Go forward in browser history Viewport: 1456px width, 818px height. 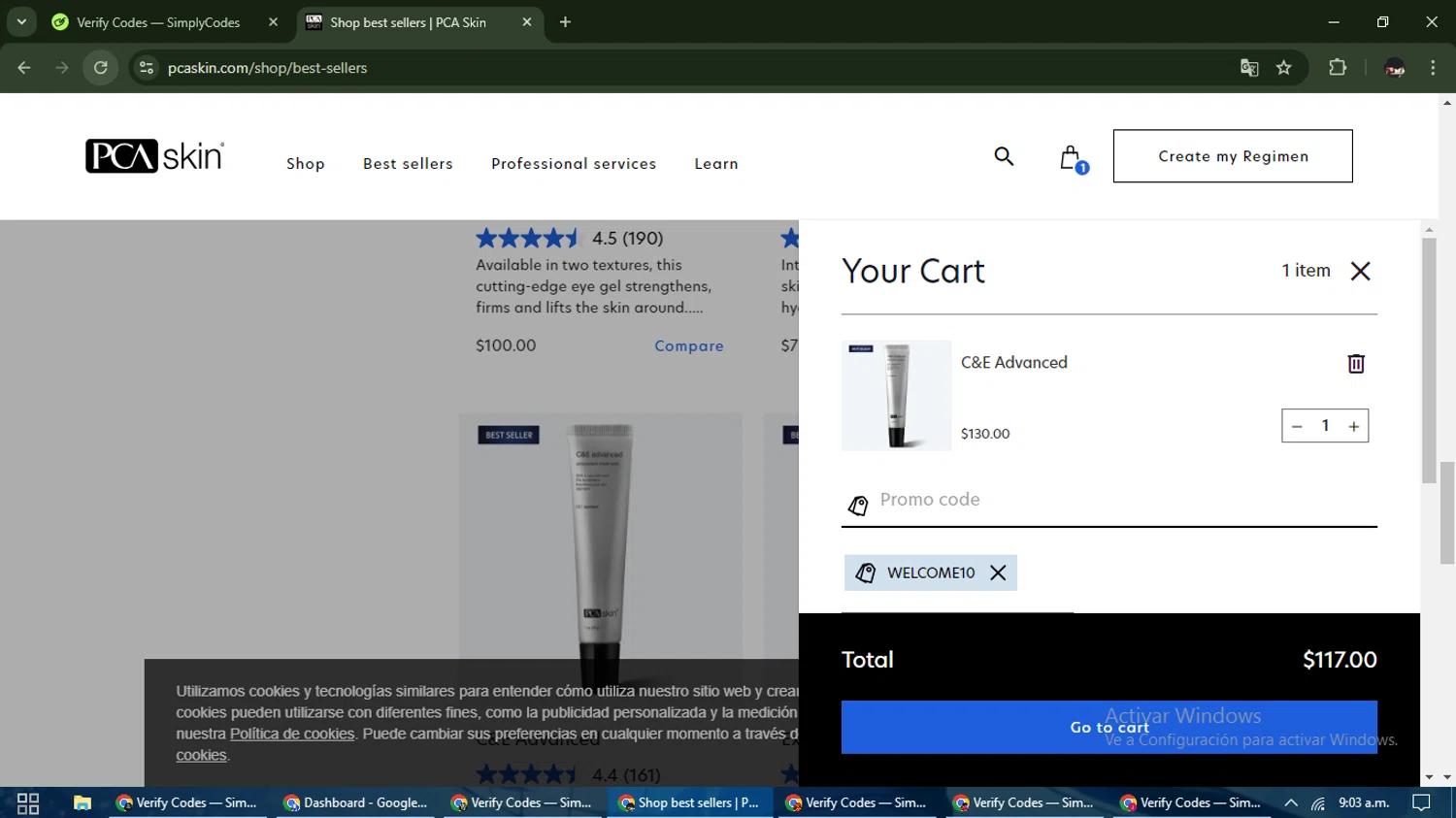62,68
